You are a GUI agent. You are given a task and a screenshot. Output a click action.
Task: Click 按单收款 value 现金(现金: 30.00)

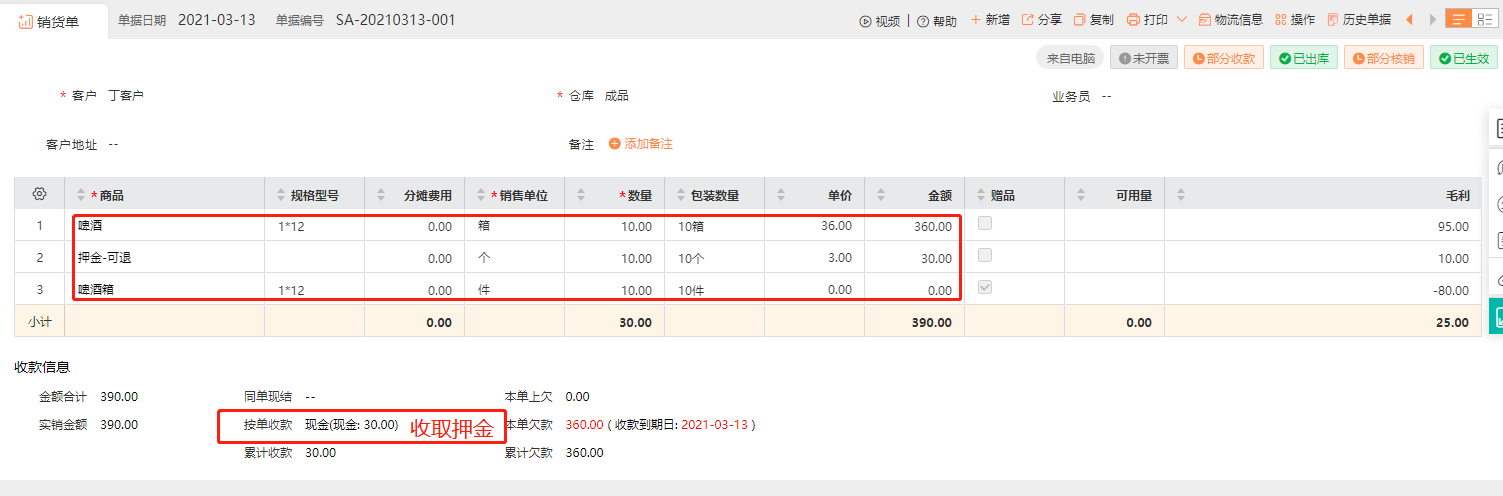[x=352, y=425]
